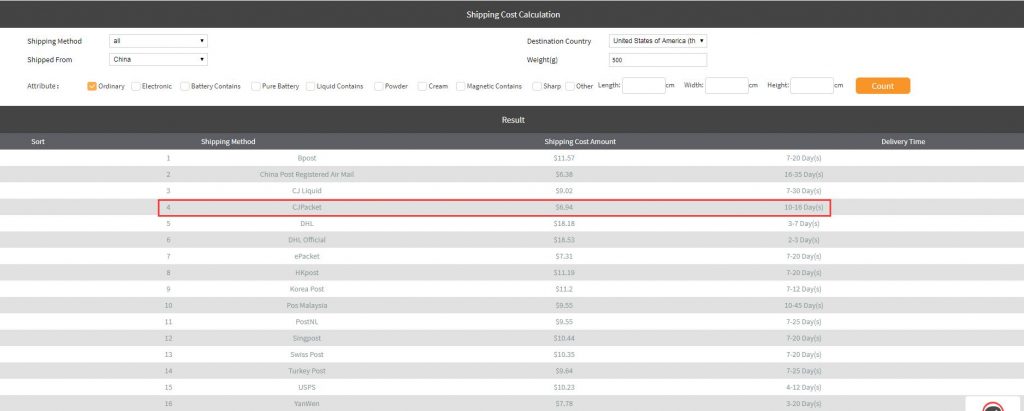Click the Shipping Cost Amount column header

pos(579,141)
